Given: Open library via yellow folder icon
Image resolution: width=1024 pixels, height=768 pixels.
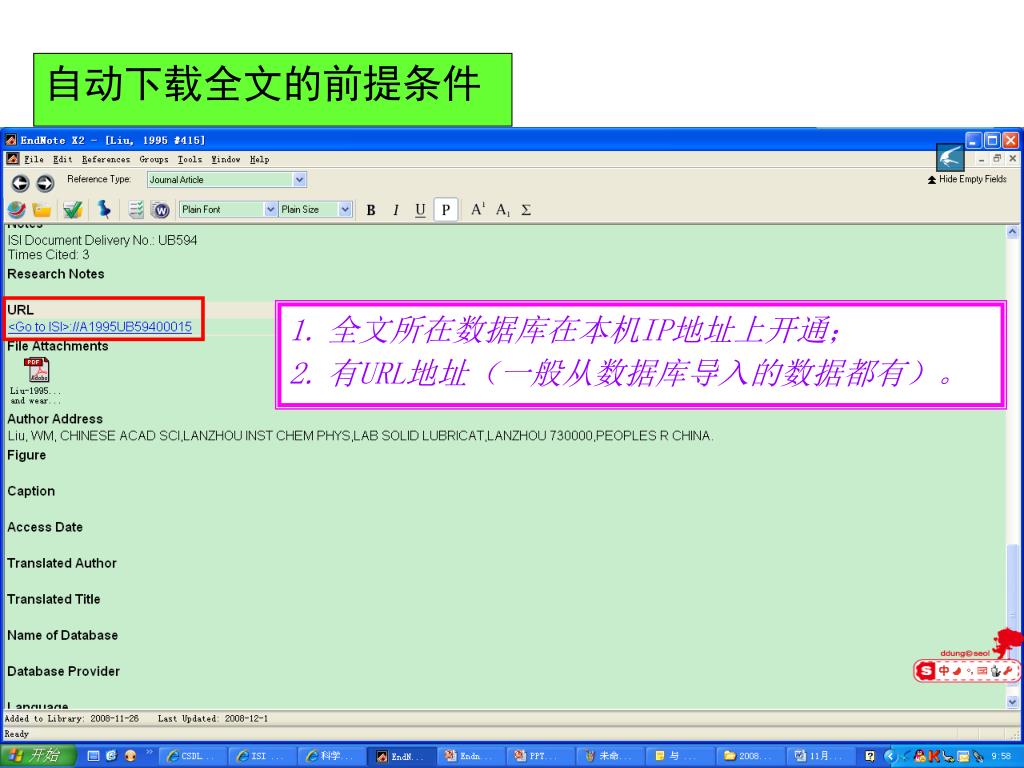Looking at the screenshot, I should click(x=42, y=210).
